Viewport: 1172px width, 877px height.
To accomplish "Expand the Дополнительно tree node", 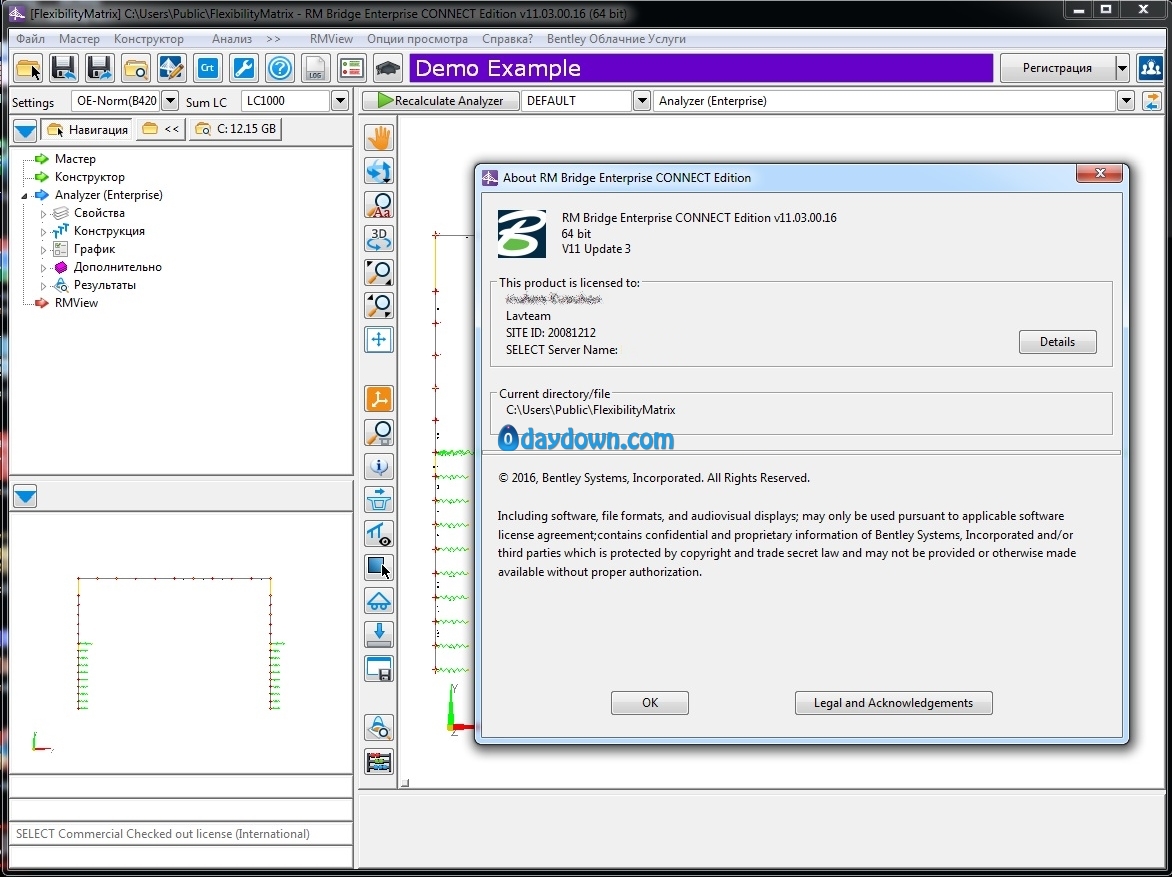I will [x=43, y=268].
